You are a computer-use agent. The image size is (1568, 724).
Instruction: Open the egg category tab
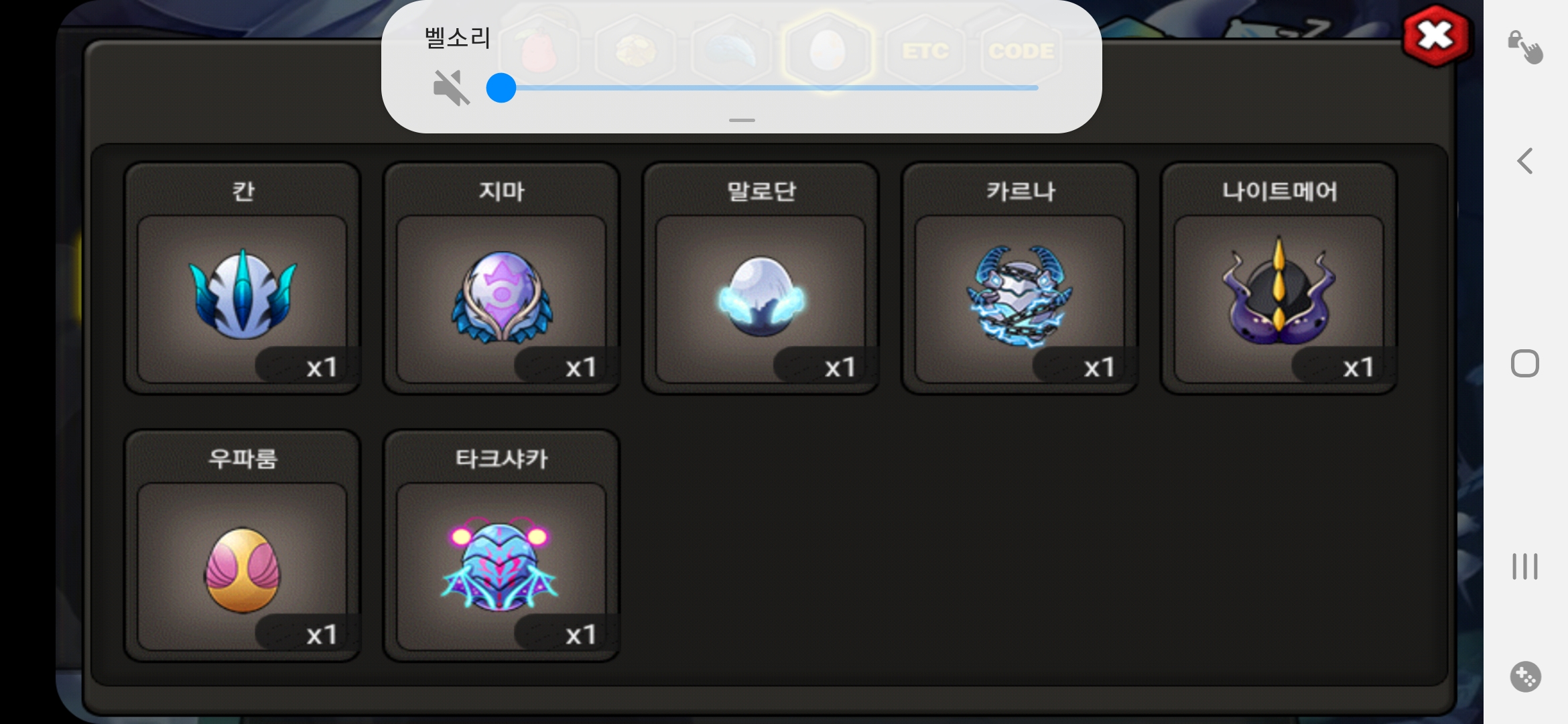coord(828,51)
